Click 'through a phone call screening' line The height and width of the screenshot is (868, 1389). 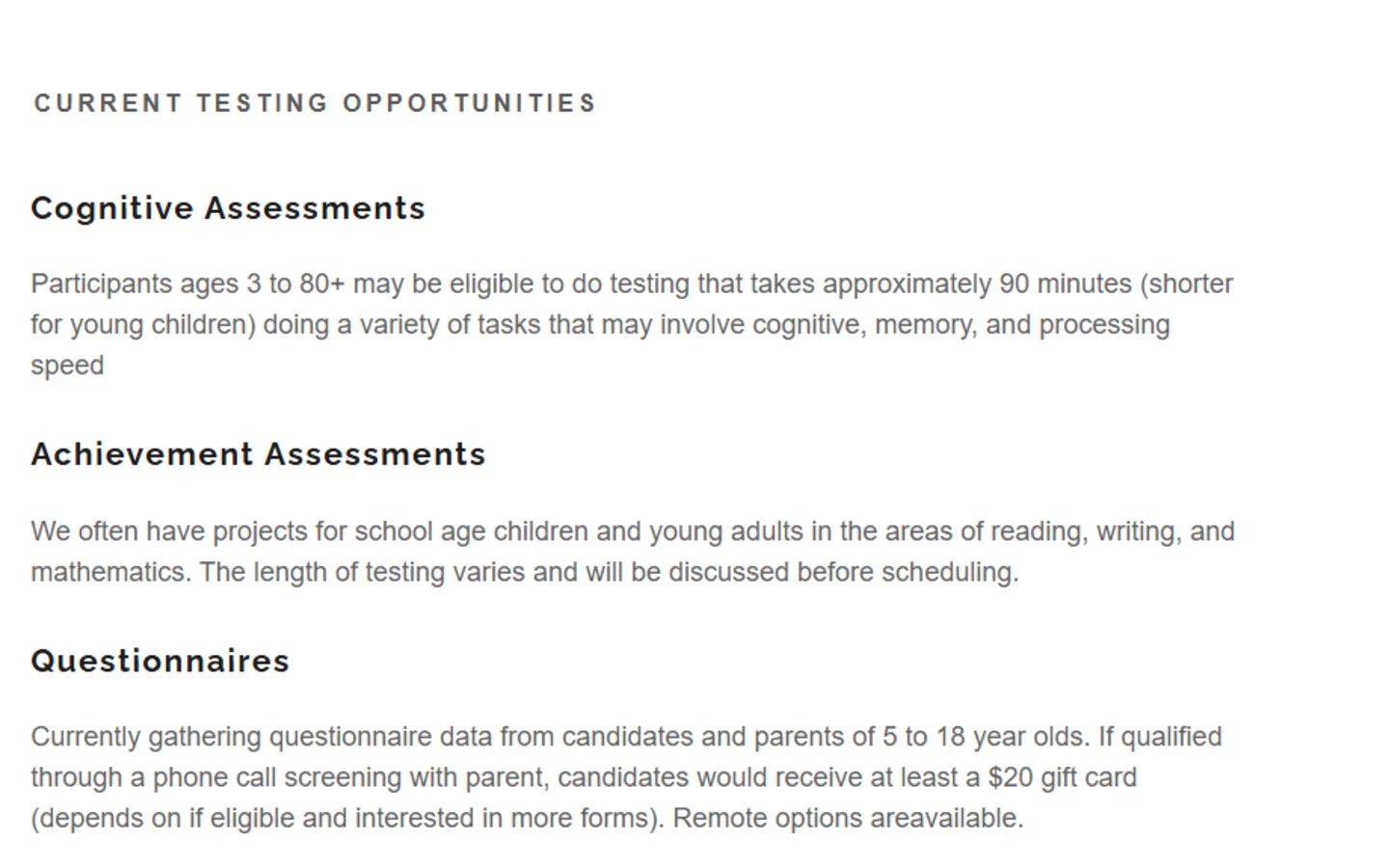click(x=584, y=777)
